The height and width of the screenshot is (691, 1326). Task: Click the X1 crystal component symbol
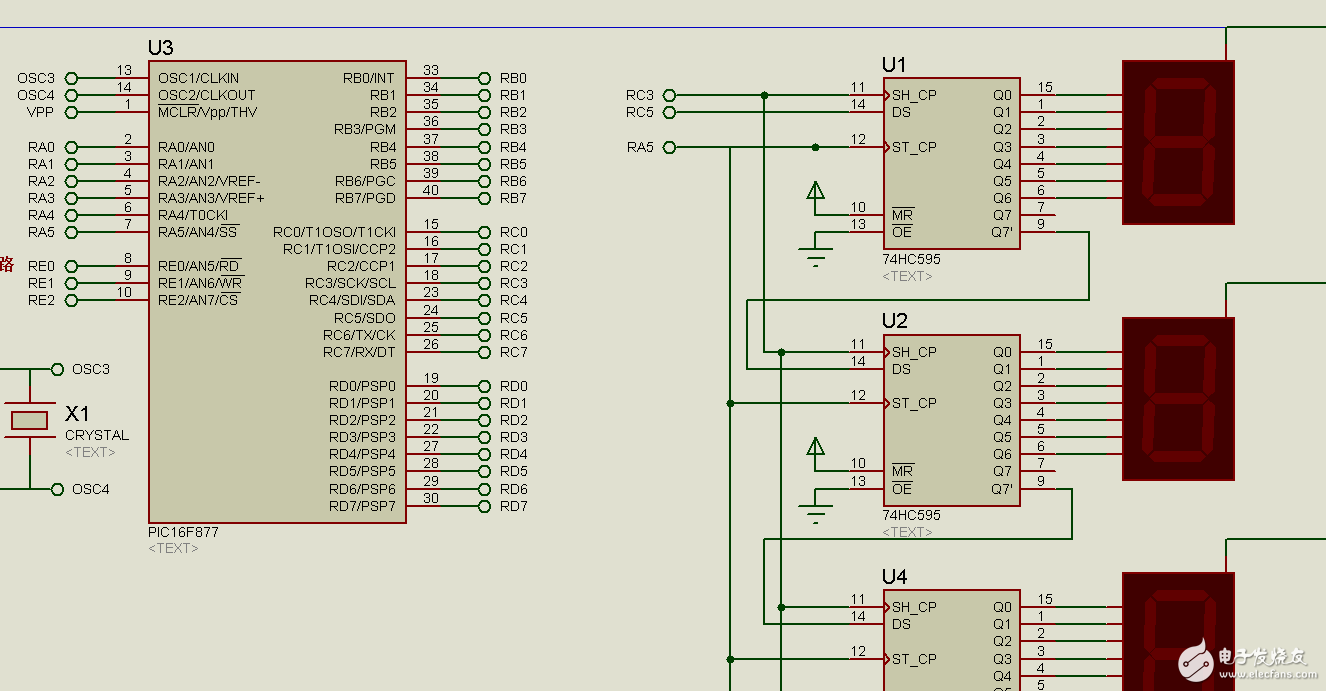click(29, 420)
